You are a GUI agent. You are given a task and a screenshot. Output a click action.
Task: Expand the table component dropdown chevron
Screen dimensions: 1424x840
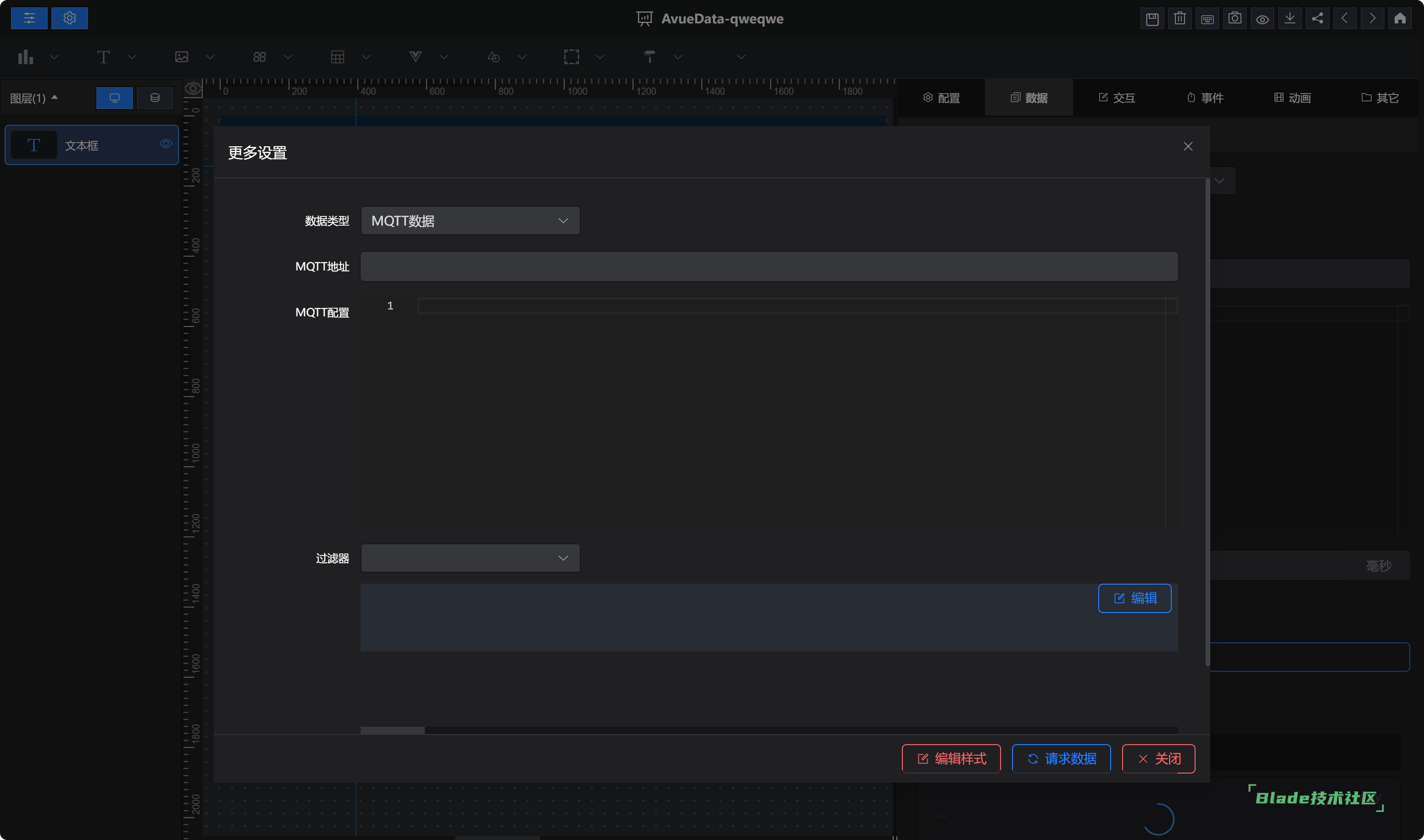coord(366,56)
